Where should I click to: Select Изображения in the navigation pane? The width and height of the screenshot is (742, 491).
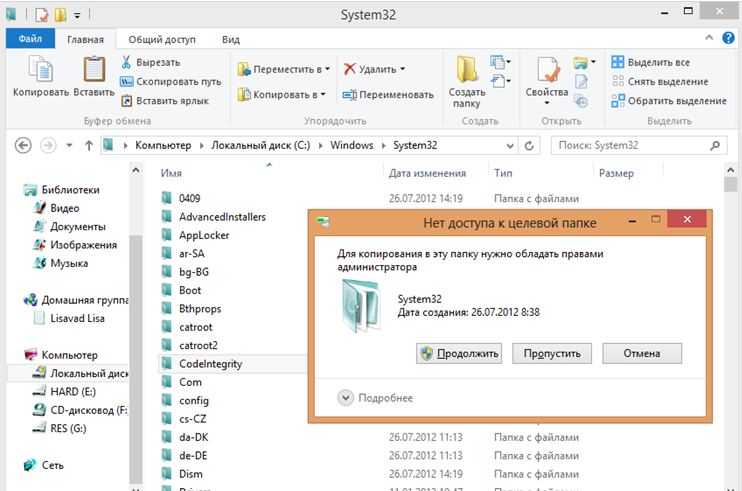(75, 245)
